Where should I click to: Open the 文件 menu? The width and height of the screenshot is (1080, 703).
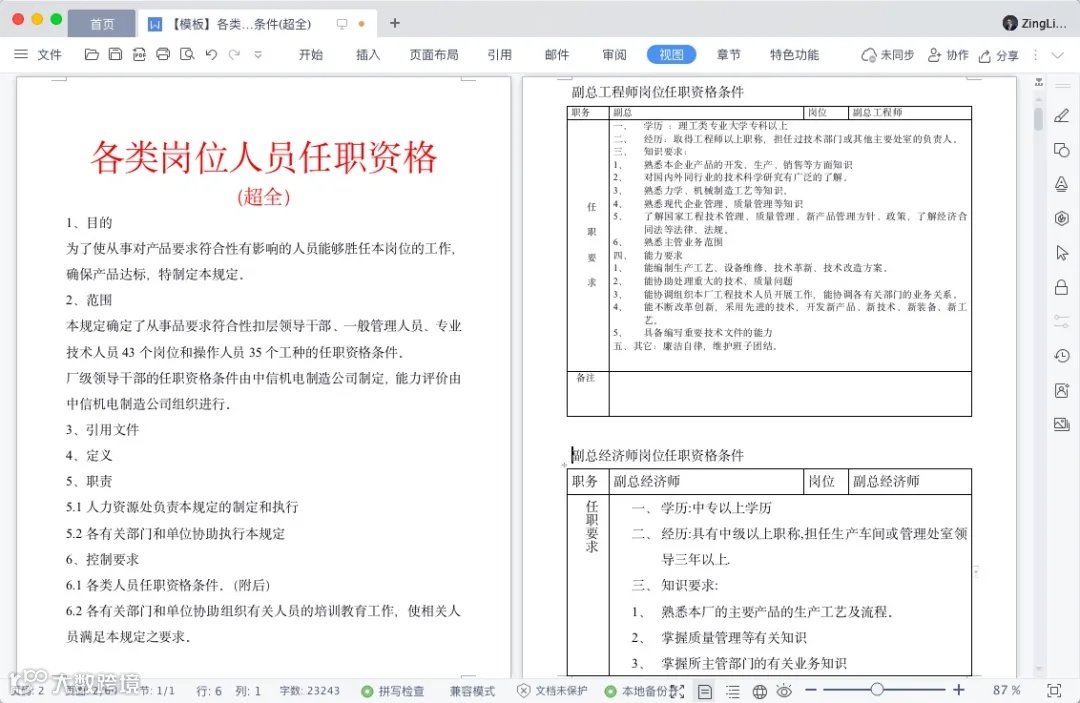[x=49, y=54]
